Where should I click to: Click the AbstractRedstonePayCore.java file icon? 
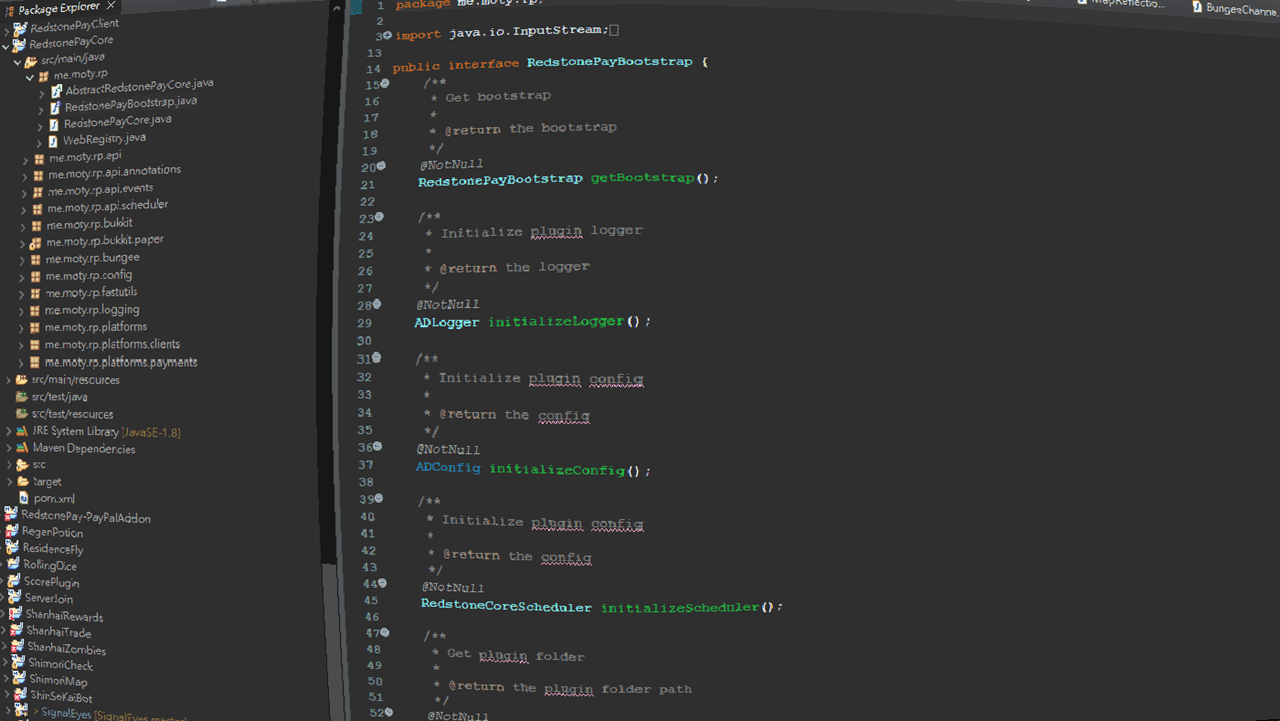pos(56,91)
